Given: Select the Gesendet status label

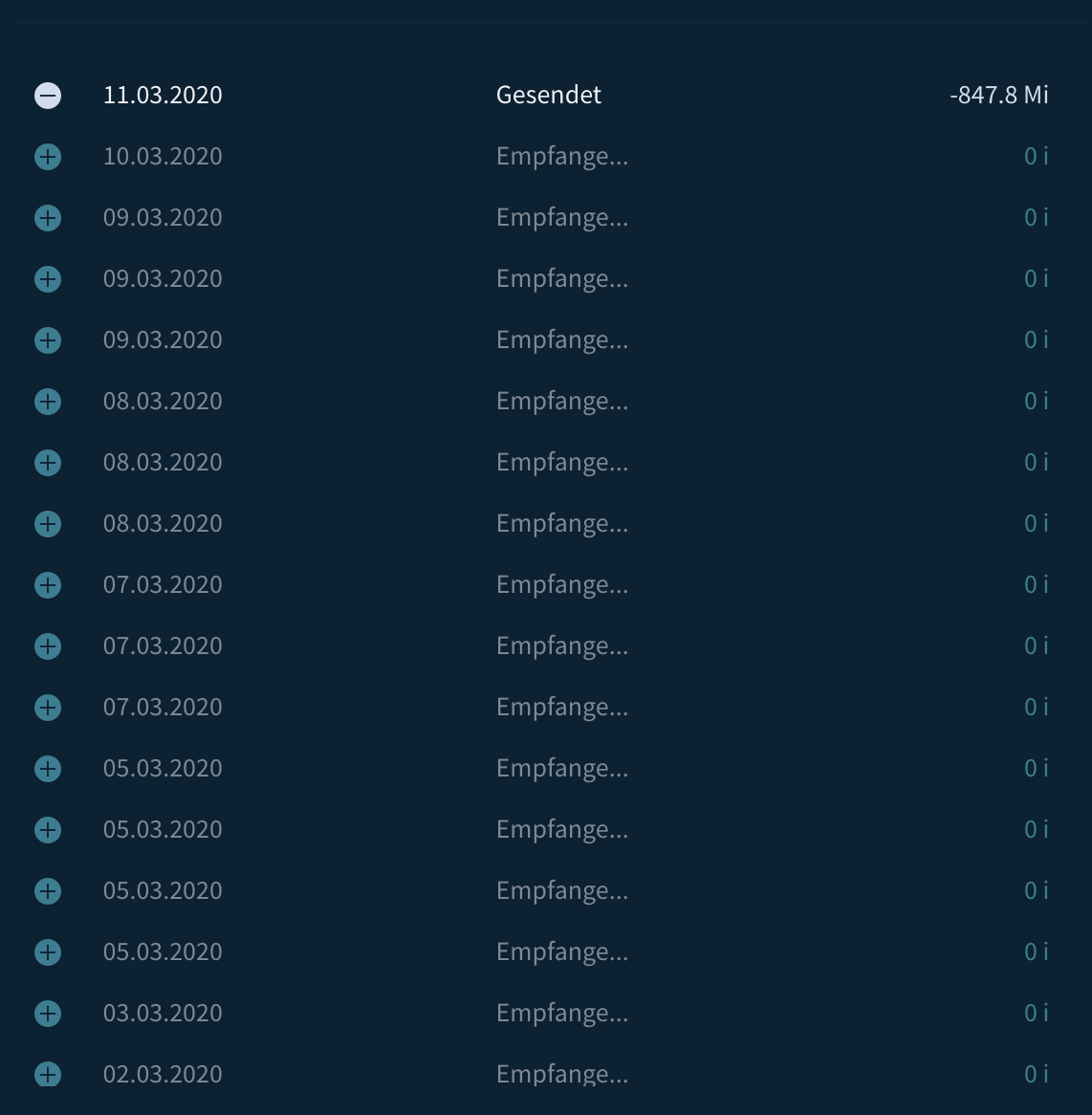Looking at the screenshot, I should tap(548, 95).
